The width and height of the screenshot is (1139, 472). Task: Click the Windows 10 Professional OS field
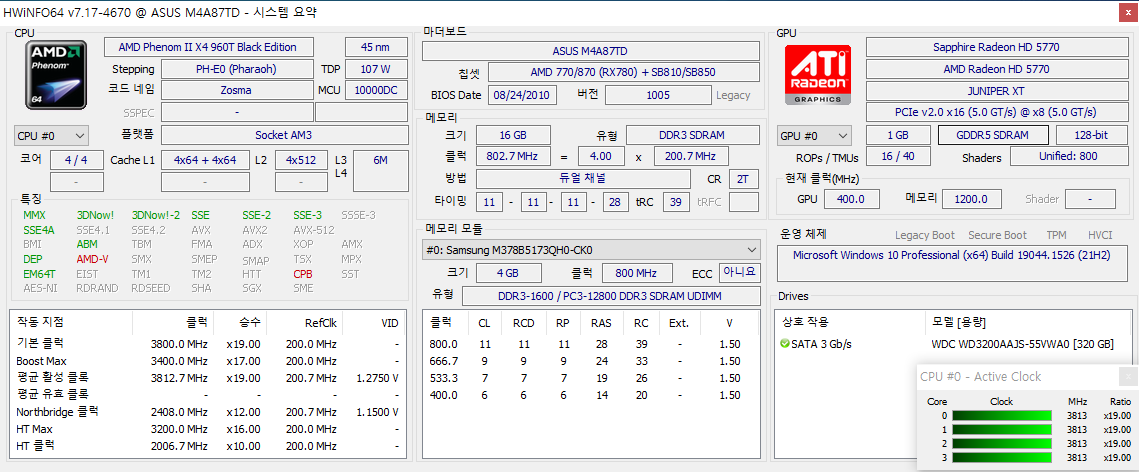(952, 263)
